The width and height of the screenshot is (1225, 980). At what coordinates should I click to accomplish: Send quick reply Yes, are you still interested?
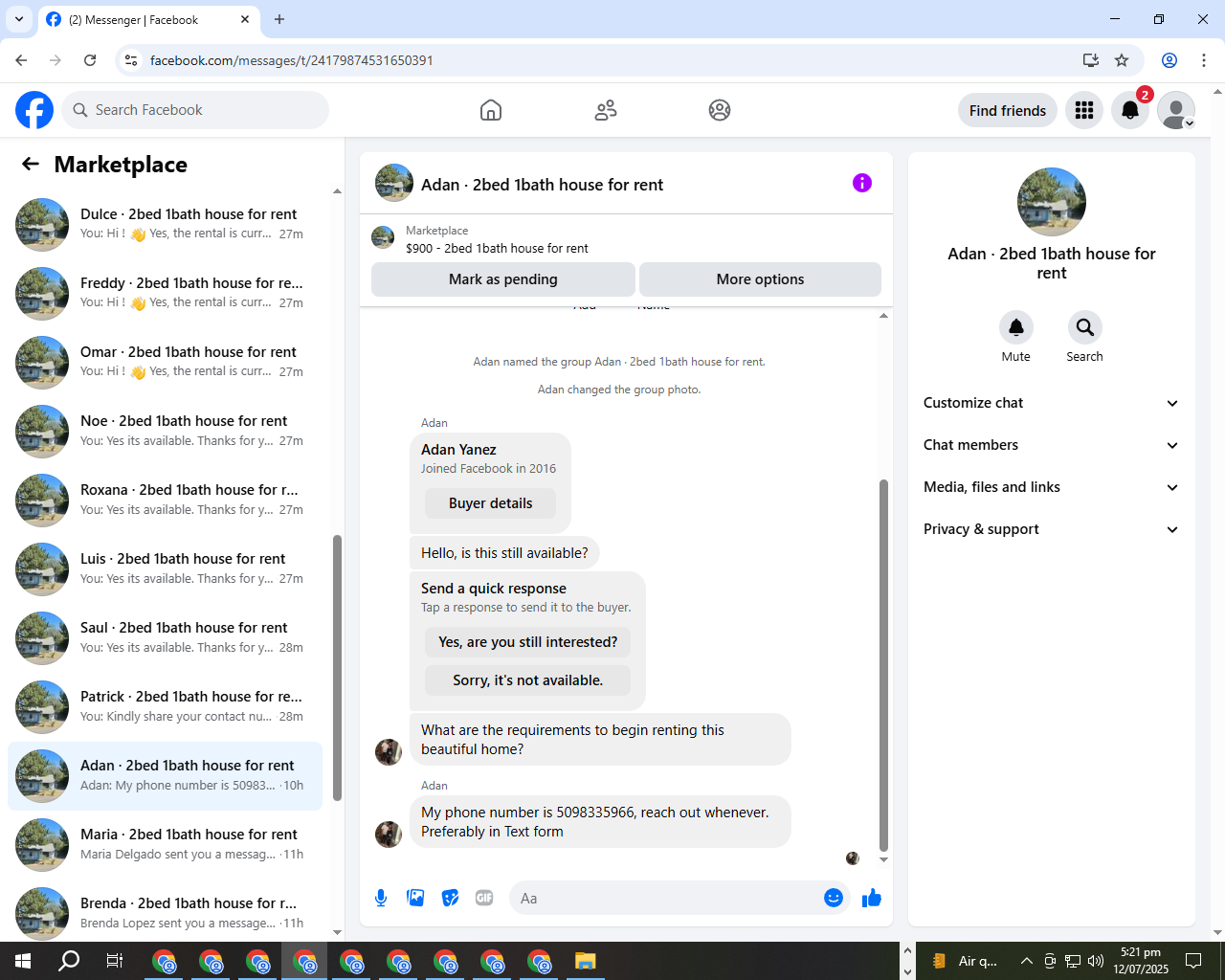click(528, 642)
